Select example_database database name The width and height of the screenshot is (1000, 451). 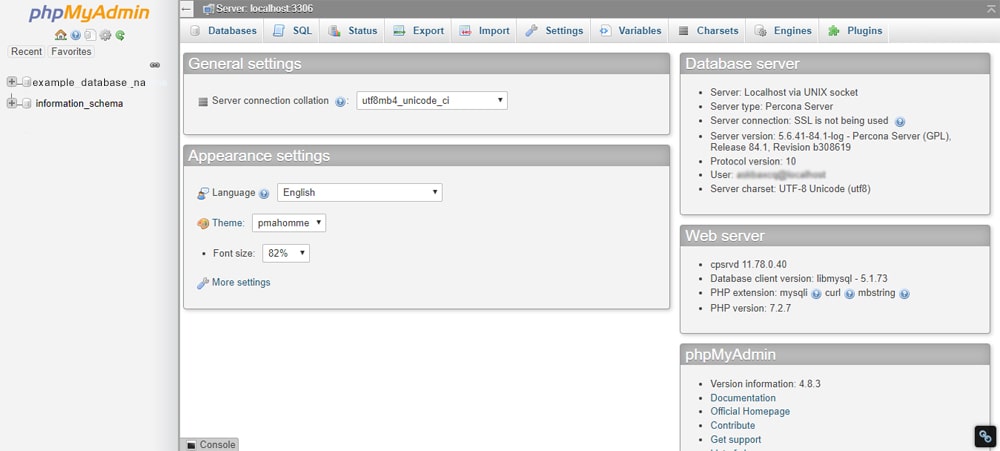tap(89, 82)
